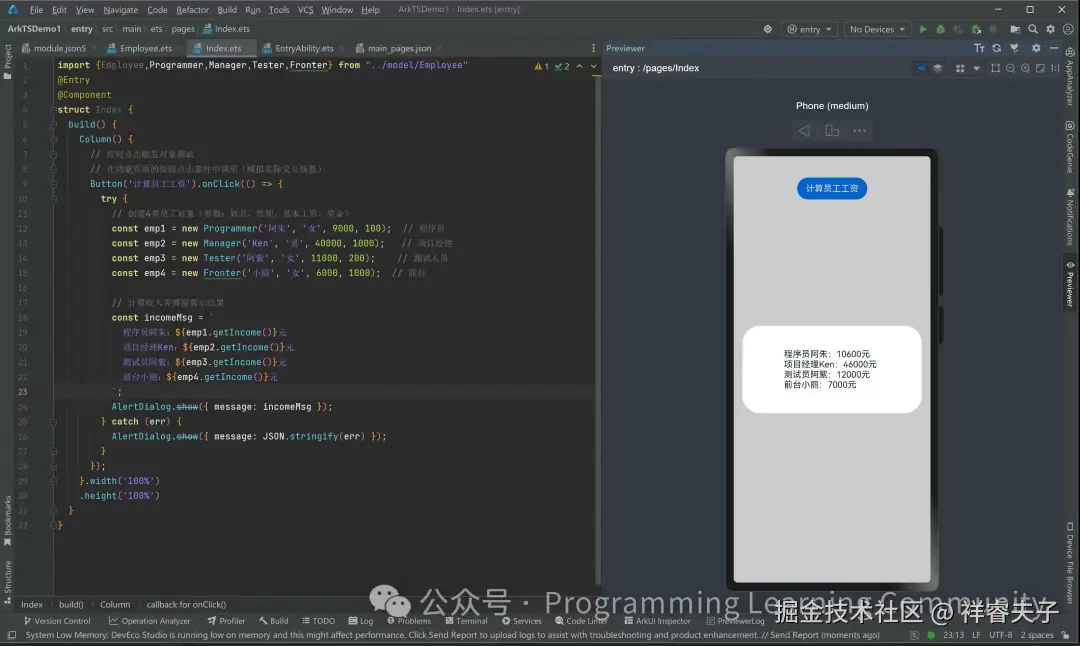The height and width of the screenshot is (646, 1080).
Task: Open the user account avatar icon
Action: coord(1068,29)
